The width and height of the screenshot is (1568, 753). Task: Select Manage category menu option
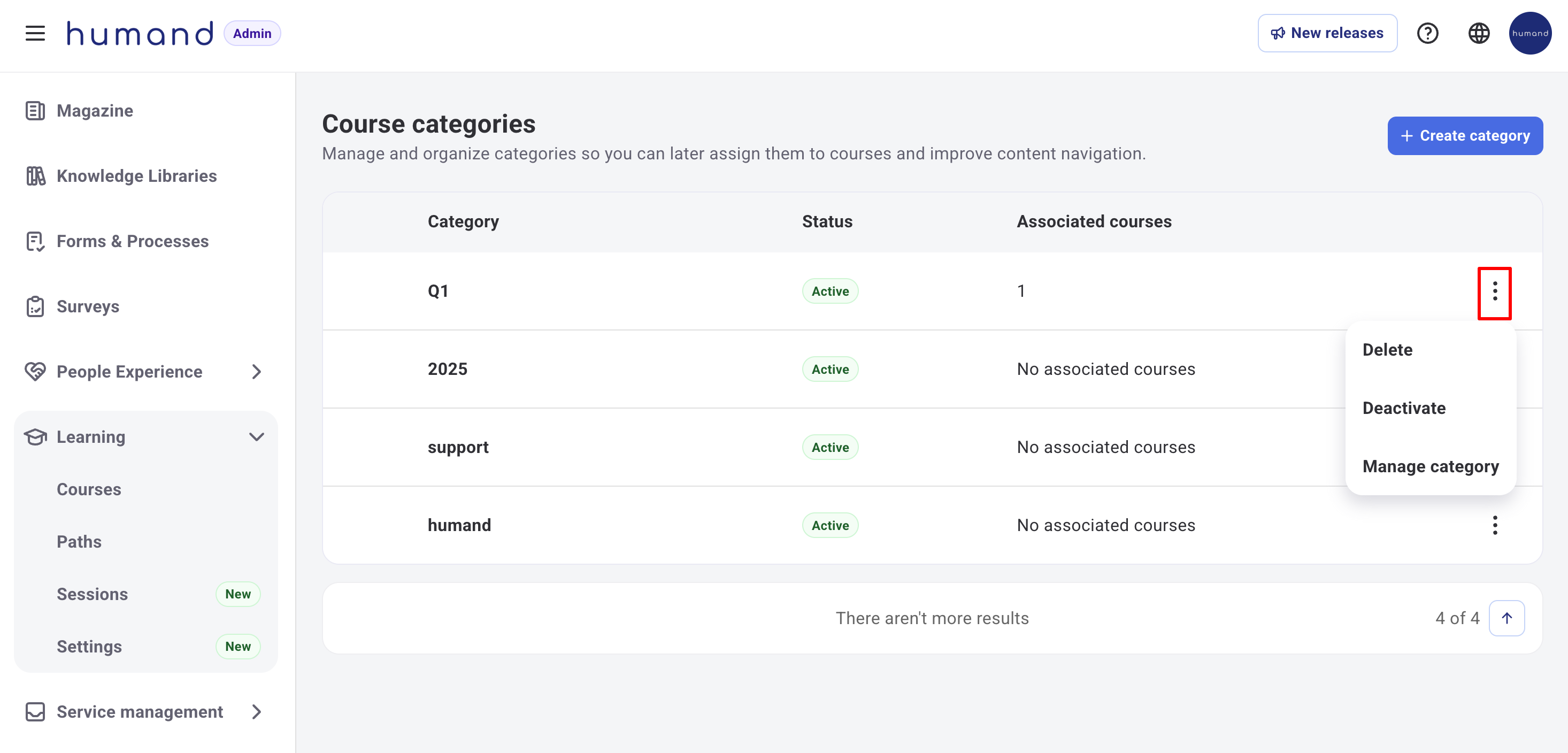(x=1431, y=466)
